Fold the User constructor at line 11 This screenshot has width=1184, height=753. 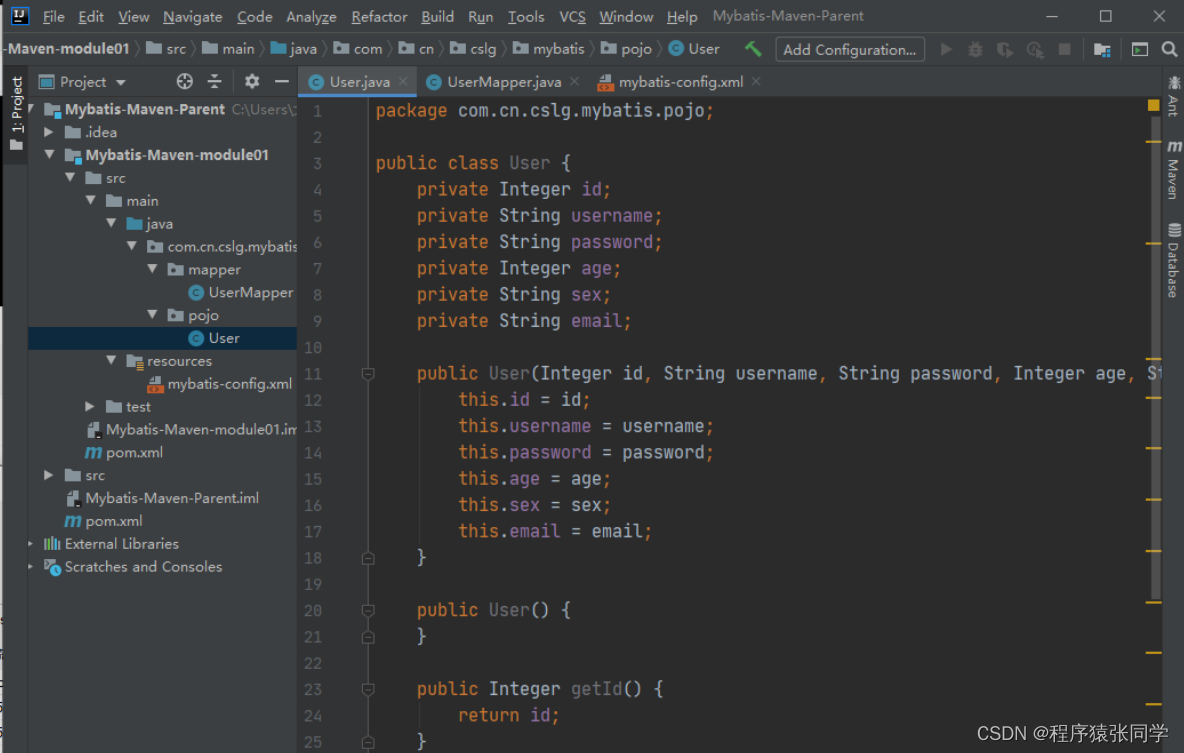pyautogui.click(x=368, y=373)
